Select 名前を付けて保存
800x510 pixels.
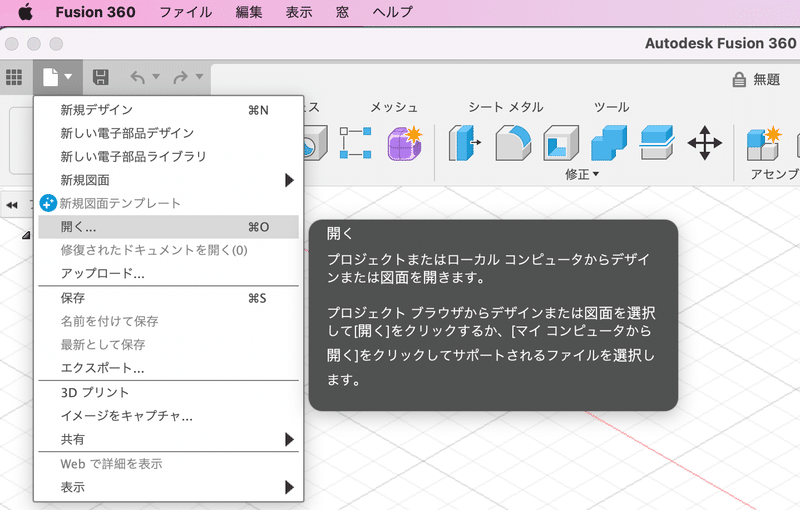point(168,321)
